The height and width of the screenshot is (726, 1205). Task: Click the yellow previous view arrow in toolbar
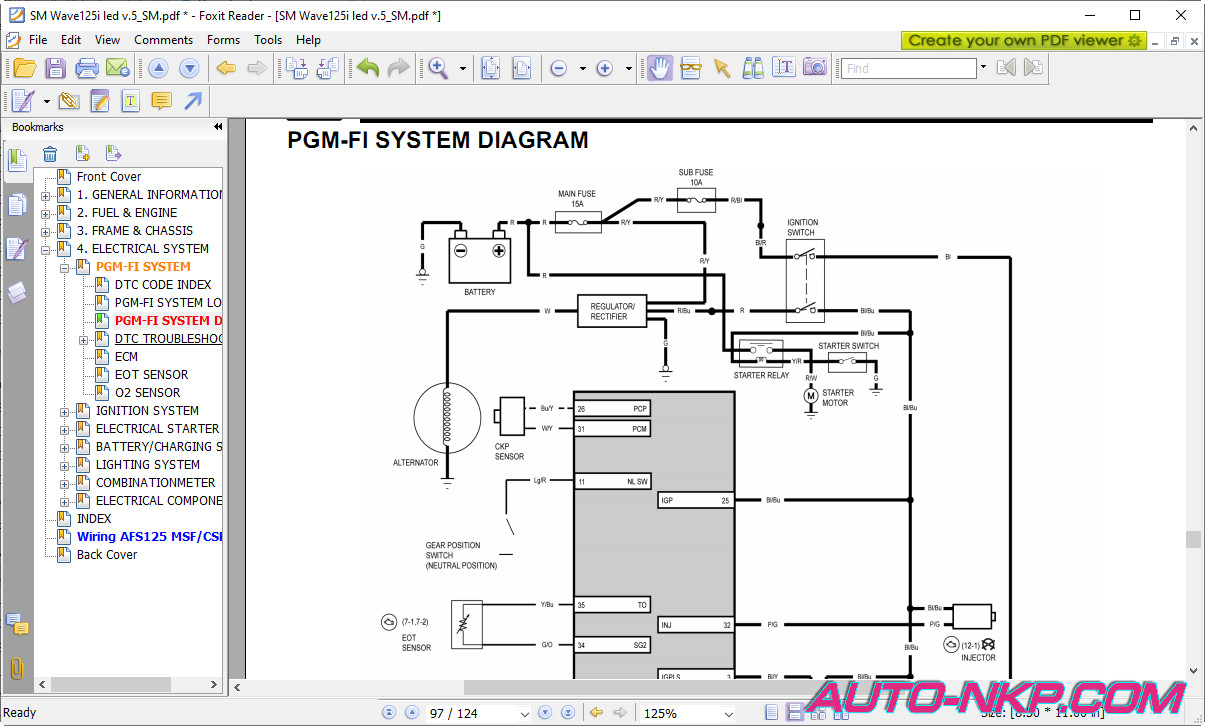226,68
